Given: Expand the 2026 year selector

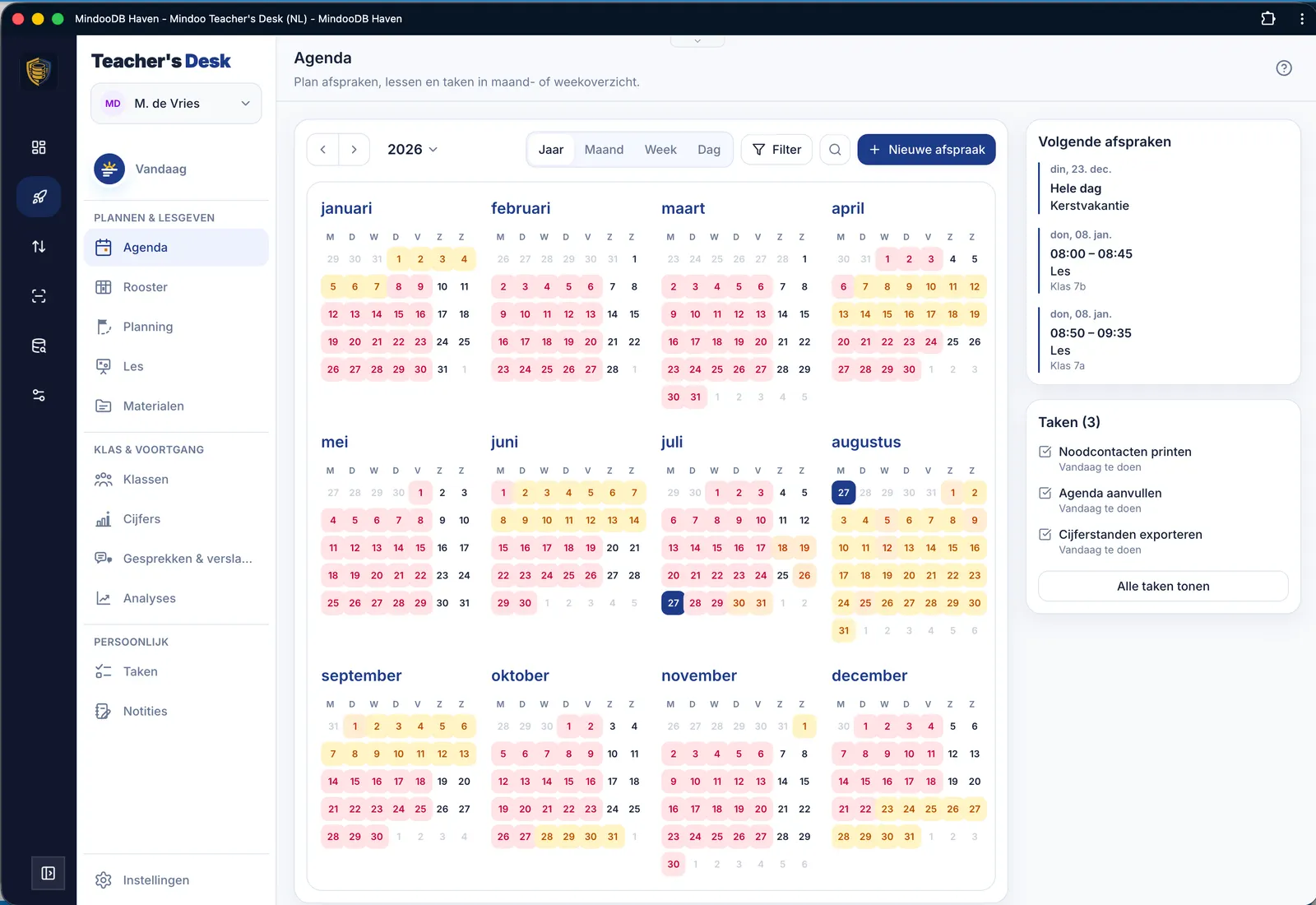Looking at the screenshot, I should pyautogui.click(x=413, y=150).
